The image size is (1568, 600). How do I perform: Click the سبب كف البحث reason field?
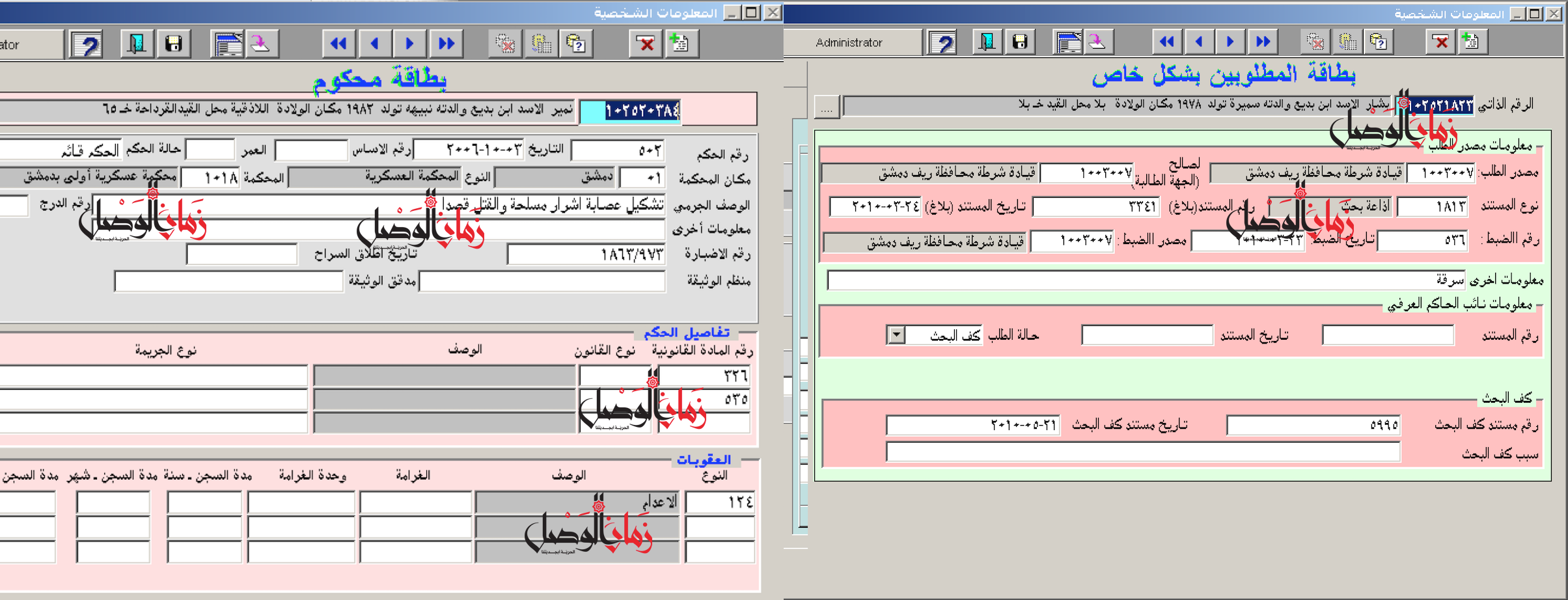[x=1143, y=451]
